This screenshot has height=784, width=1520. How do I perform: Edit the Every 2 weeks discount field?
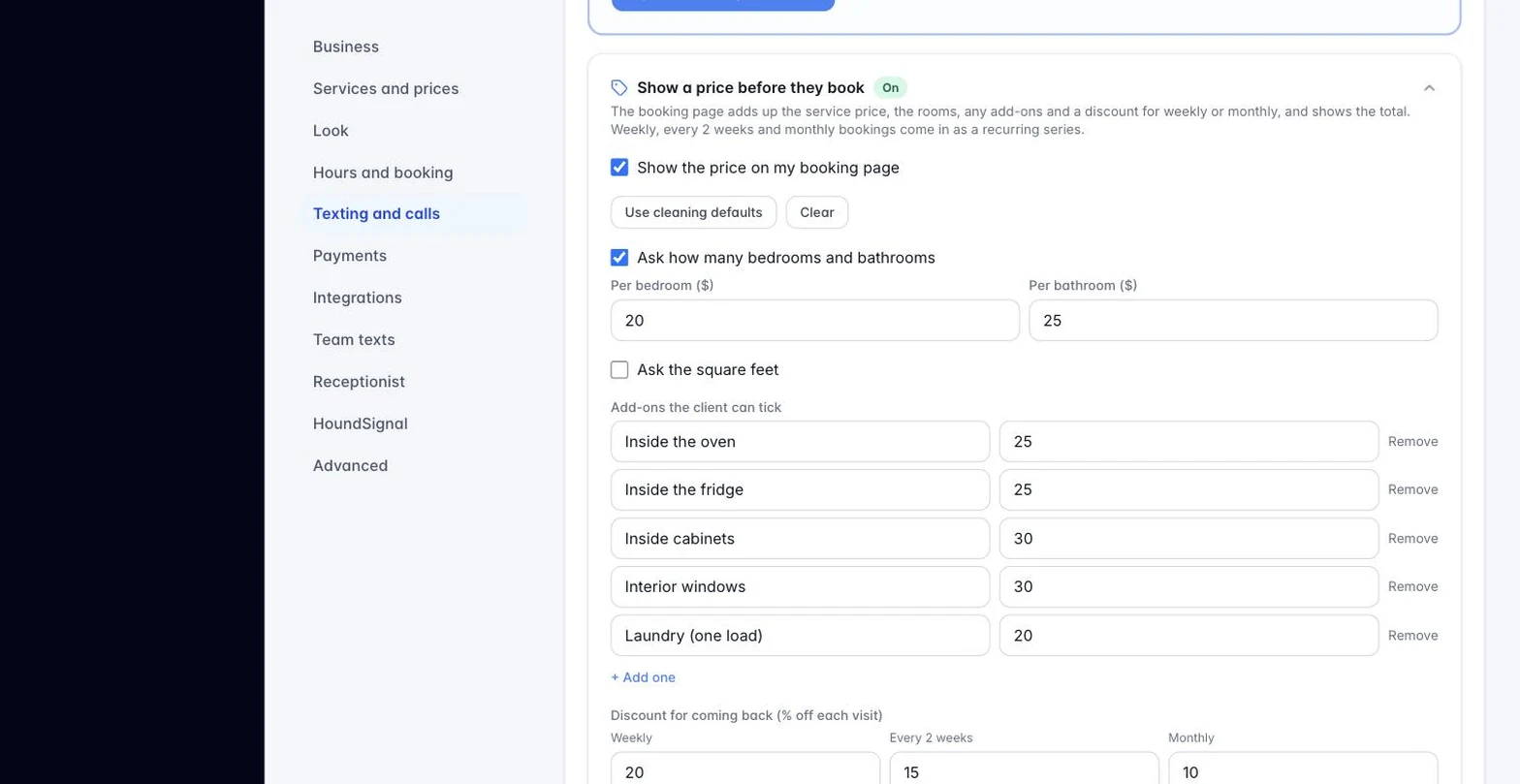(x=1025, y=768)
